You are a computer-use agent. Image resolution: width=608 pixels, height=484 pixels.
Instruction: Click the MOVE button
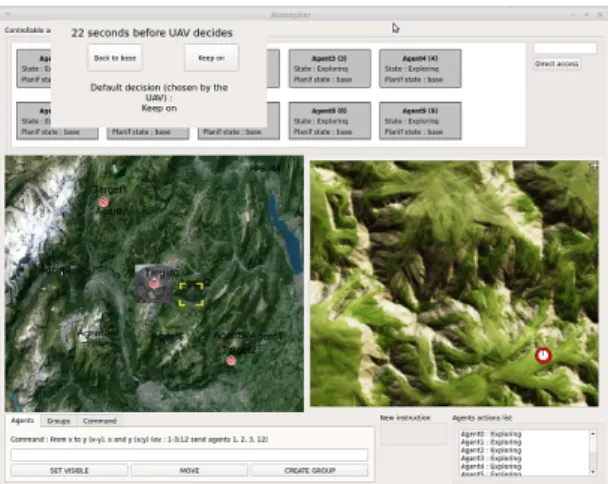point(189,470)
